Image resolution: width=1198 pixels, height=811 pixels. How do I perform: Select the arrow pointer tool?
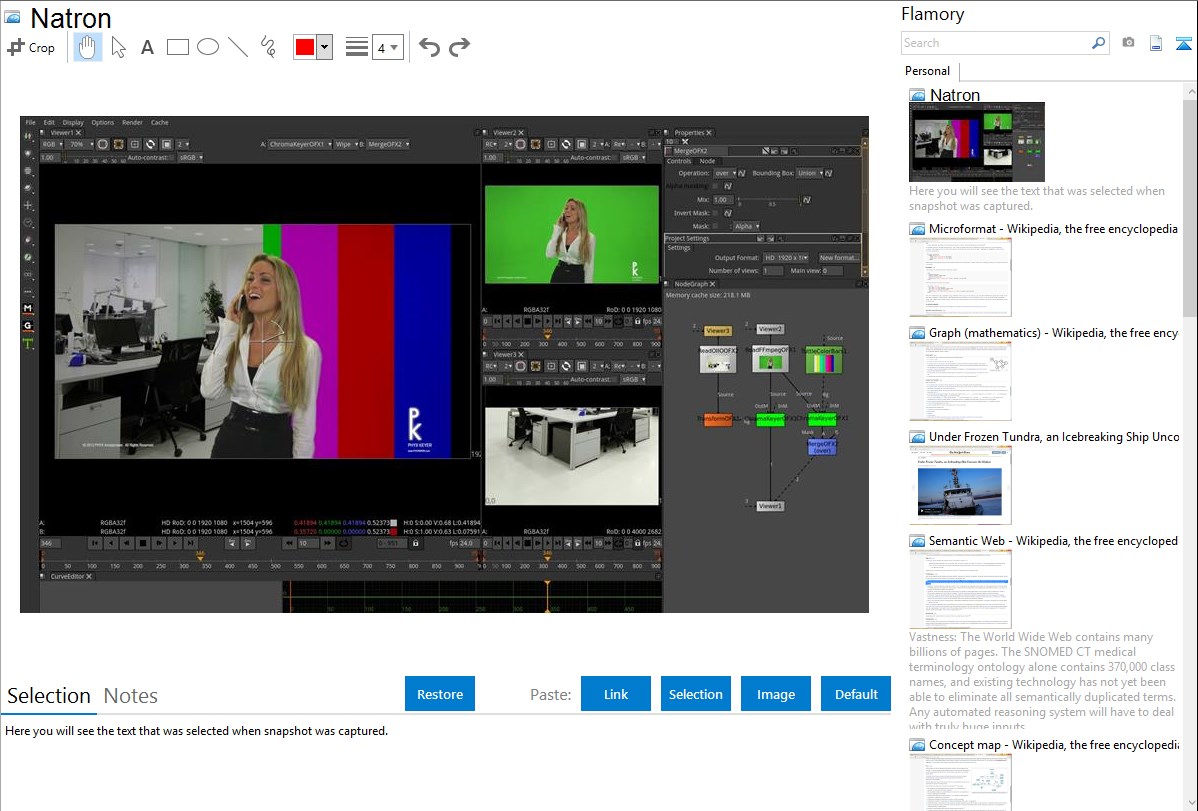coord(118,47)
